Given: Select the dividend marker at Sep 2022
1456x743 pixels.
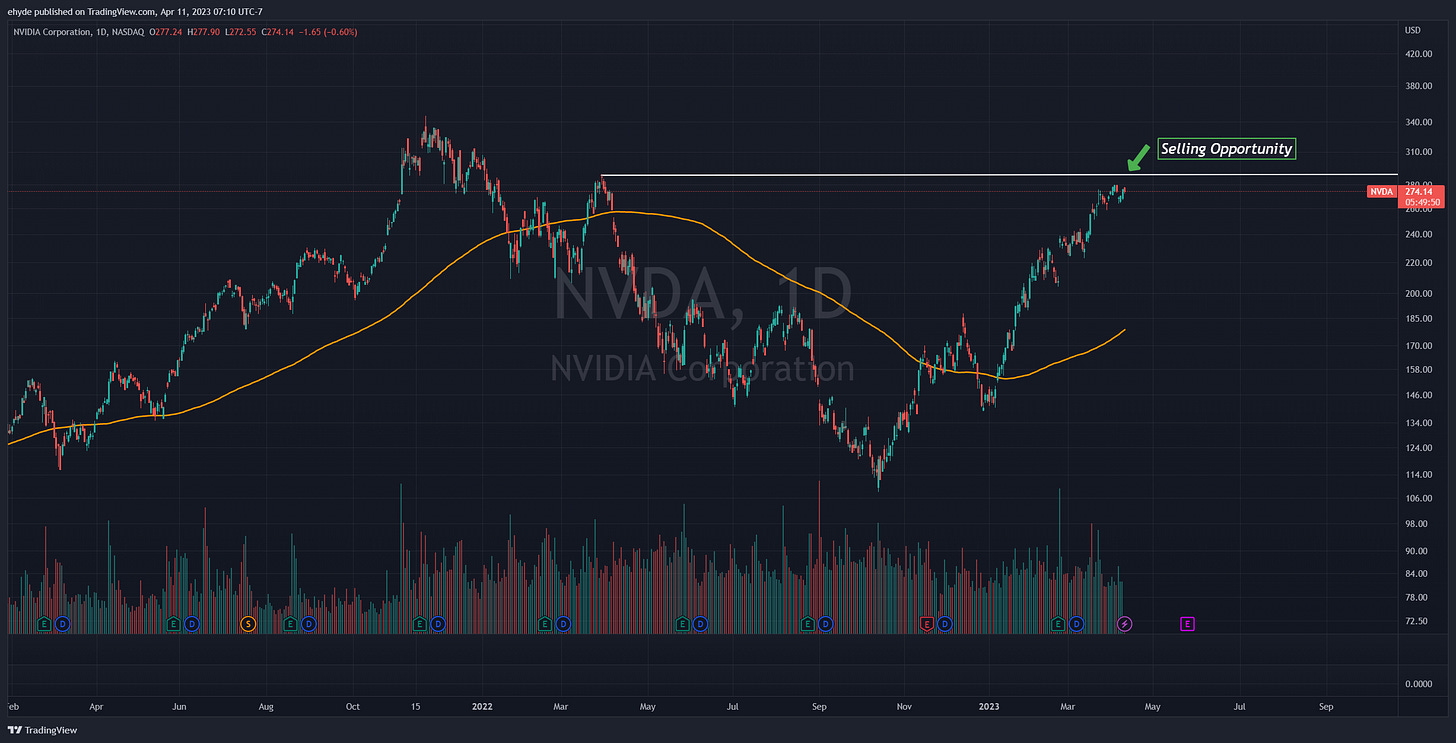Looking at the screenshot, I should pyautogui.click(x=826, y=623).
